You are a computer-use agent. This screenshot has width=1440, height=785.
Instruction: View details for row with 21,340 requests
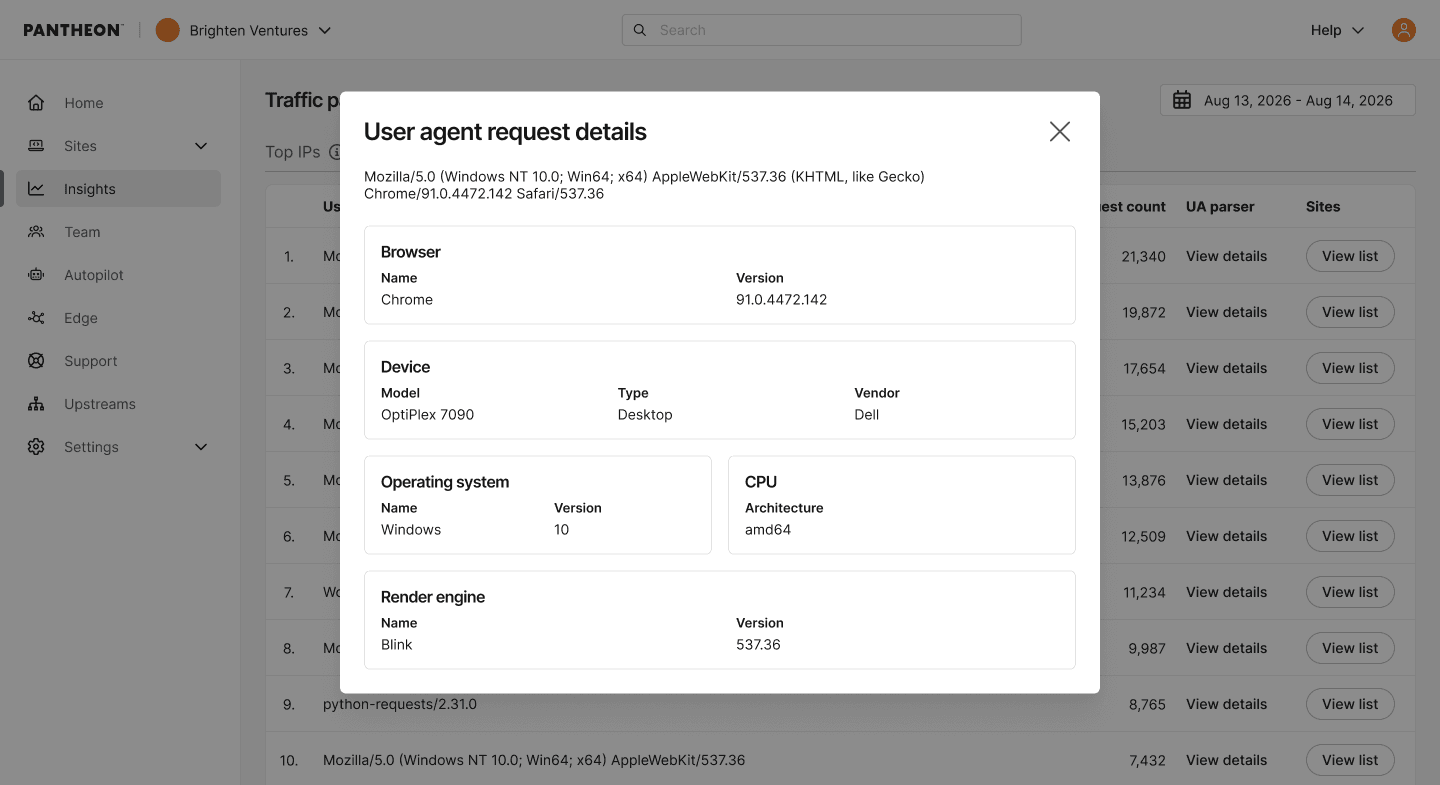[1226, 256]
